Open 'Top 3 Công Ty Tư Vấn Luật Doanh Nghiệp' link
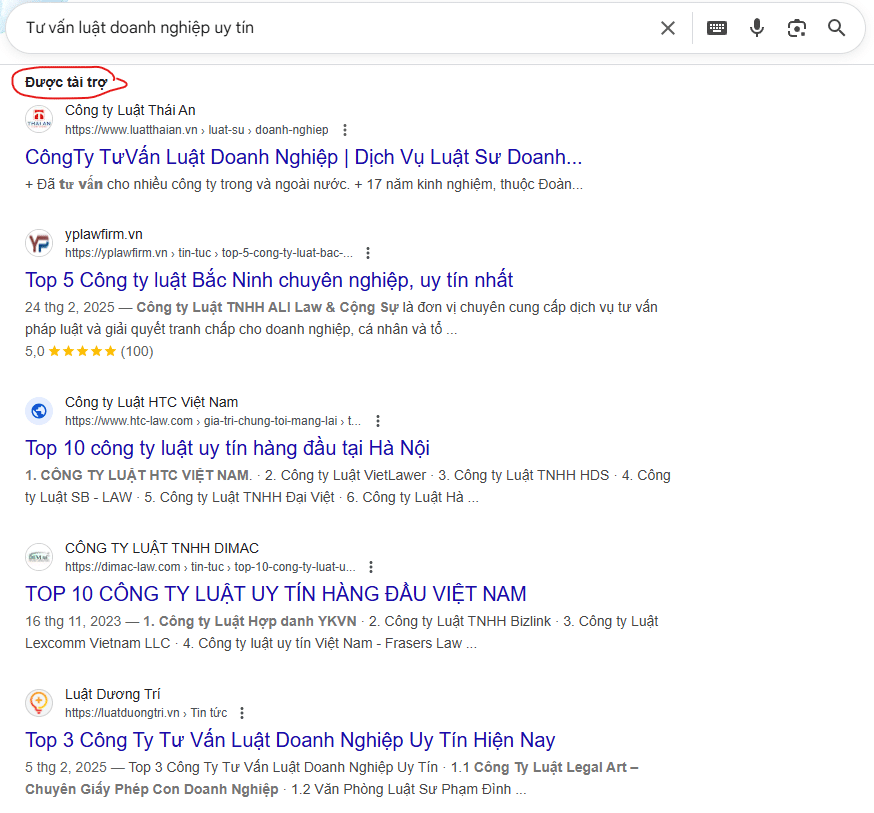This screenshot has height=813, width=874. (290, 740)
